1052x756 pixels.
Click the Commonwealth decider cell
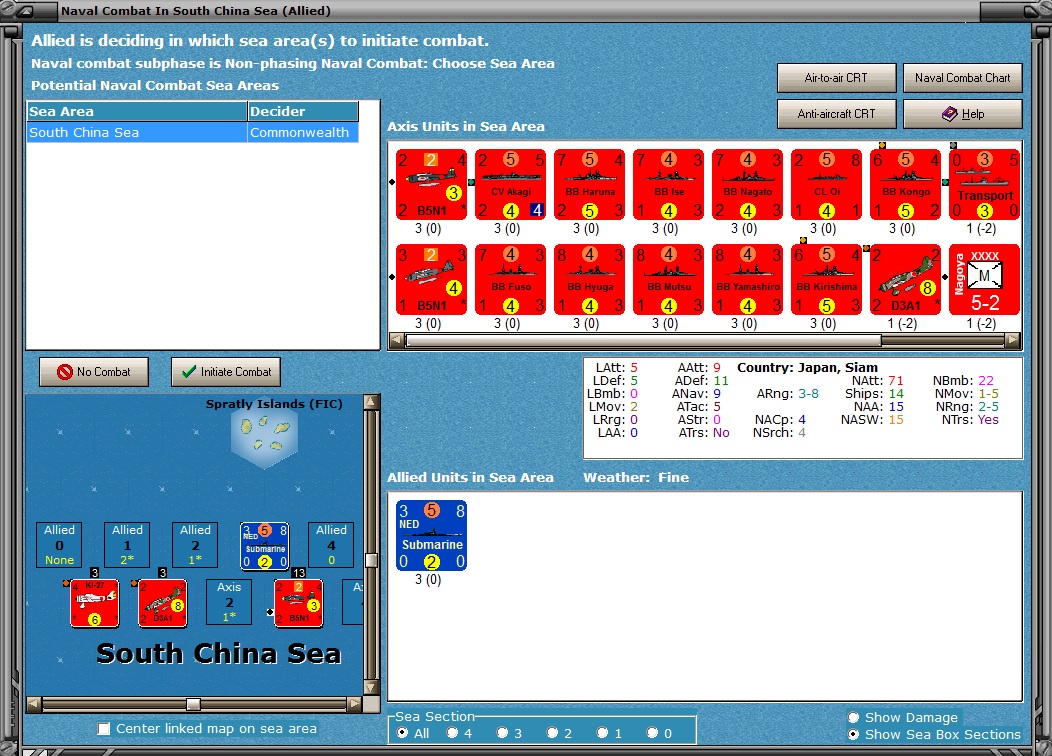pos(303,132)
